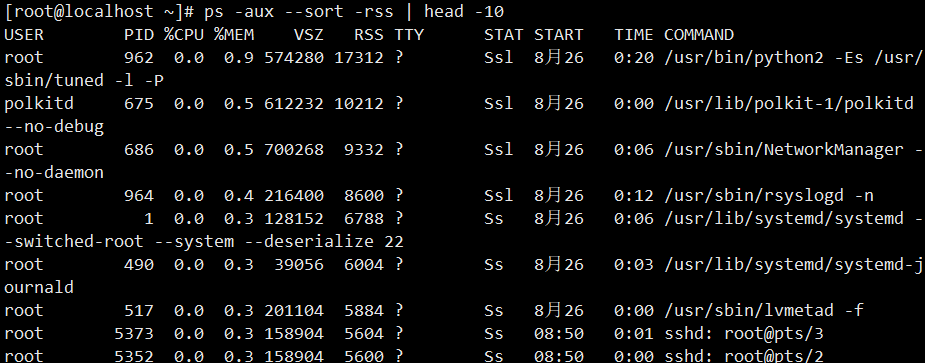Select PID 517
925x363 pixels.
click(139, 310)
